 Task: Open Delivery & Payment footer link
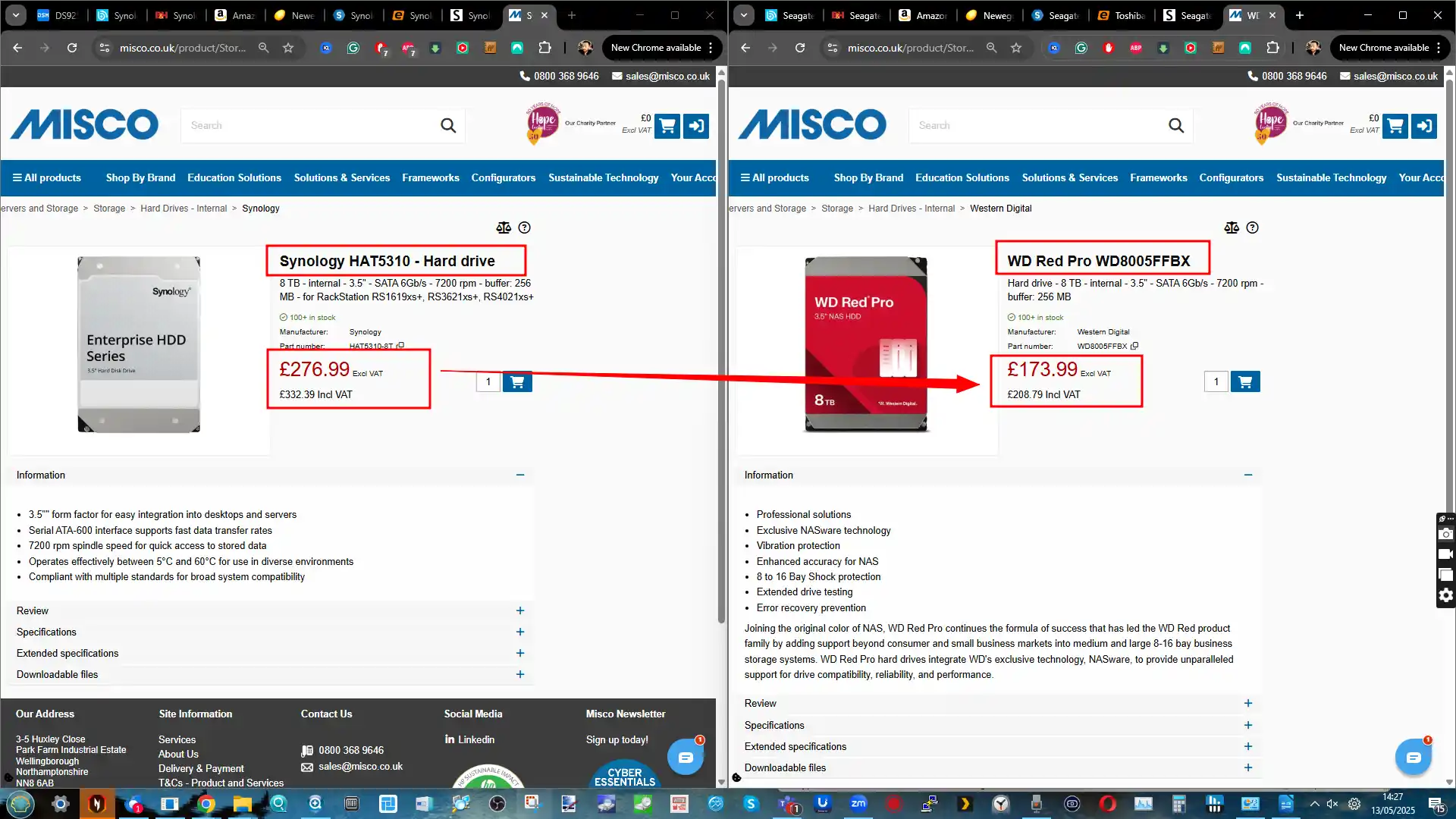(x=201, y=769)
